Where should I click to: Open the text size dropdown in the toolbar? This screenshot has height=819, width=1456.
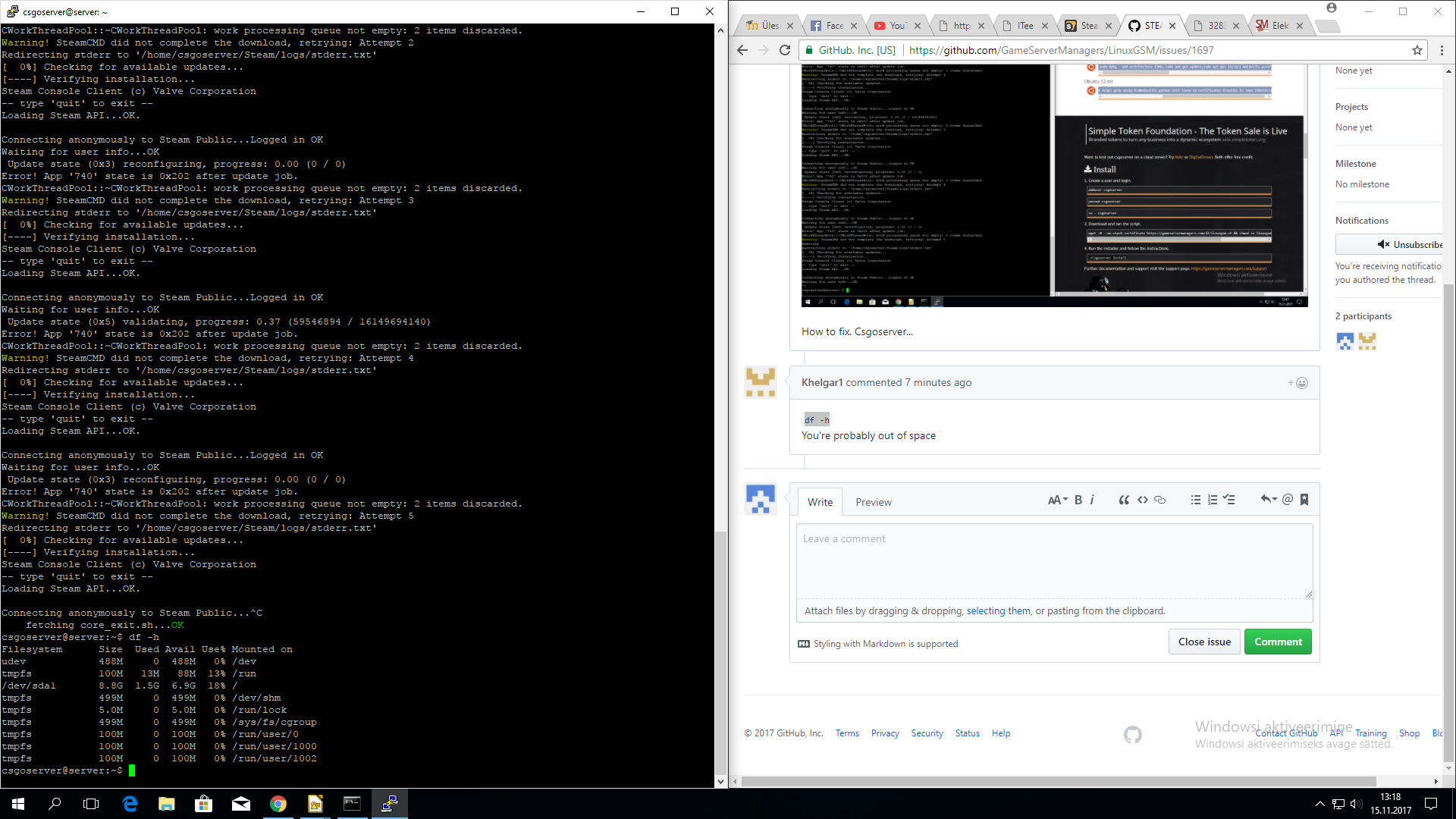tap(1058, 500)
